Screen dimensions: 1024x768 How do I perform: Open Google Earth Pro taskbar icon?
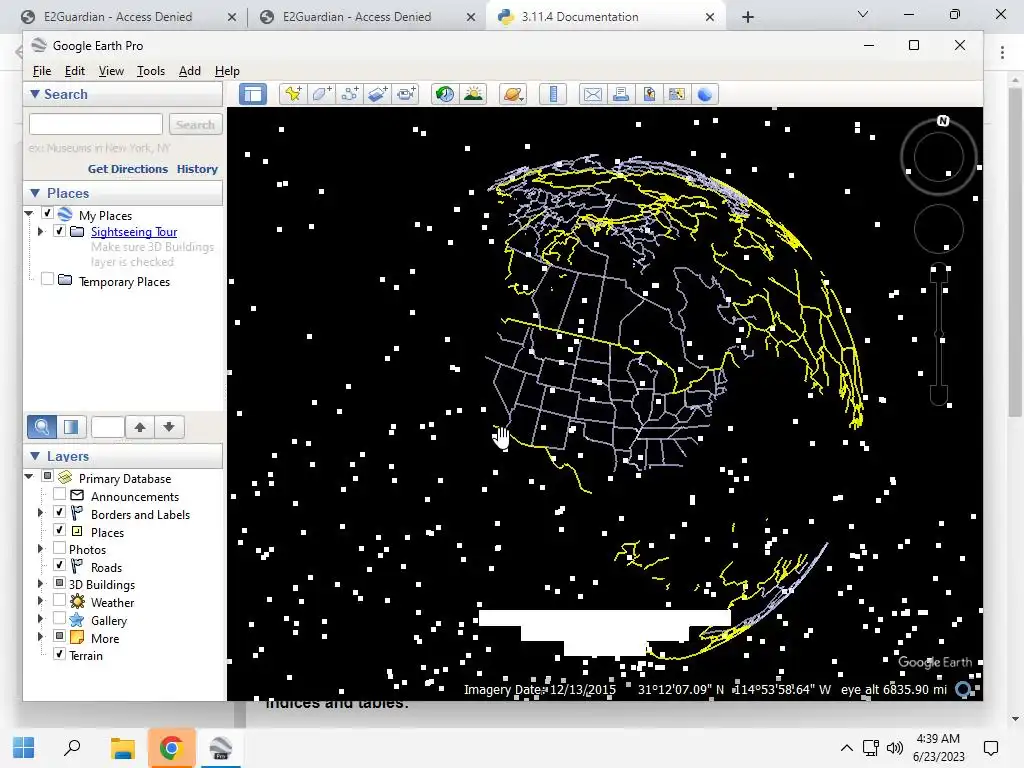point(220,748)
